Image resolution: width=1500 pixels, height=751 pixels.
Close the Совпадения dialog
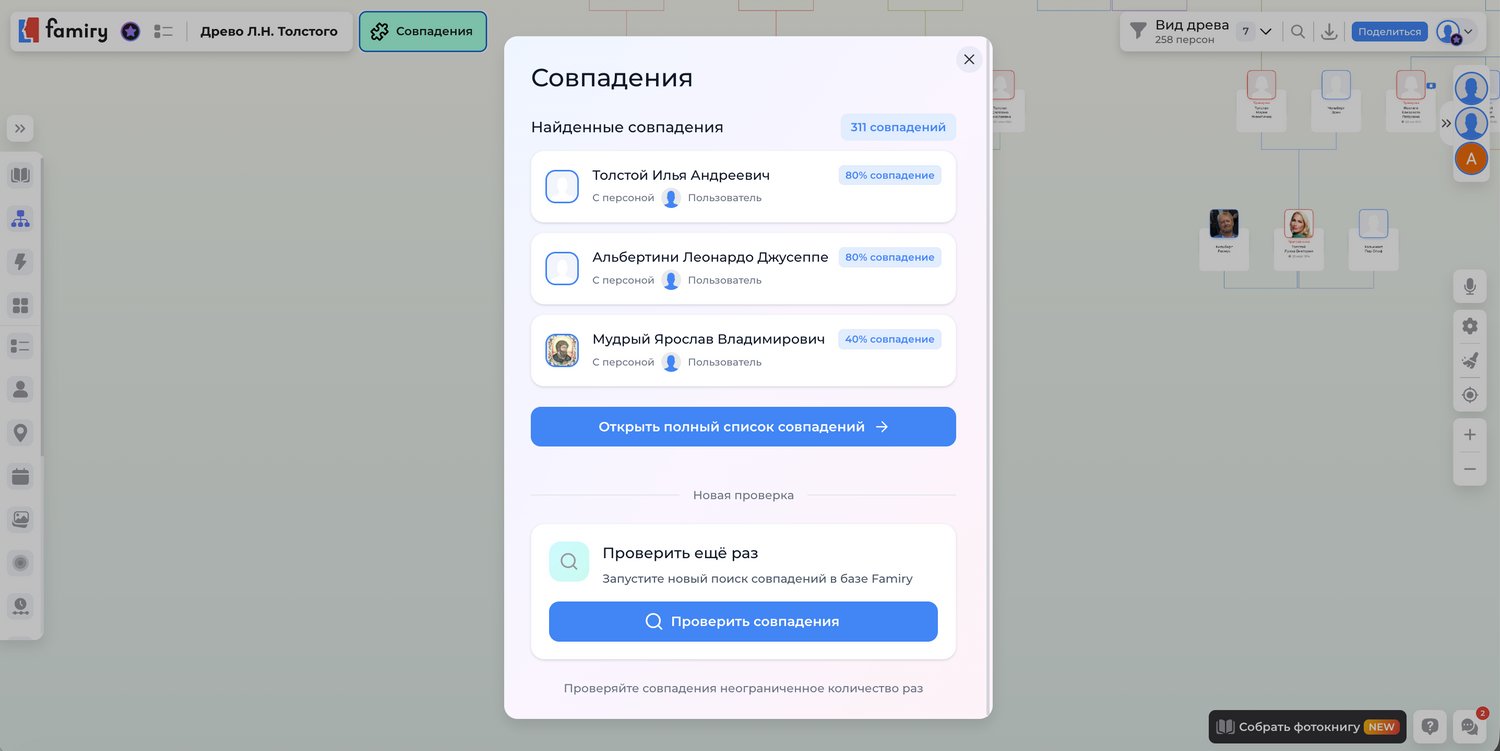point(968,60)
